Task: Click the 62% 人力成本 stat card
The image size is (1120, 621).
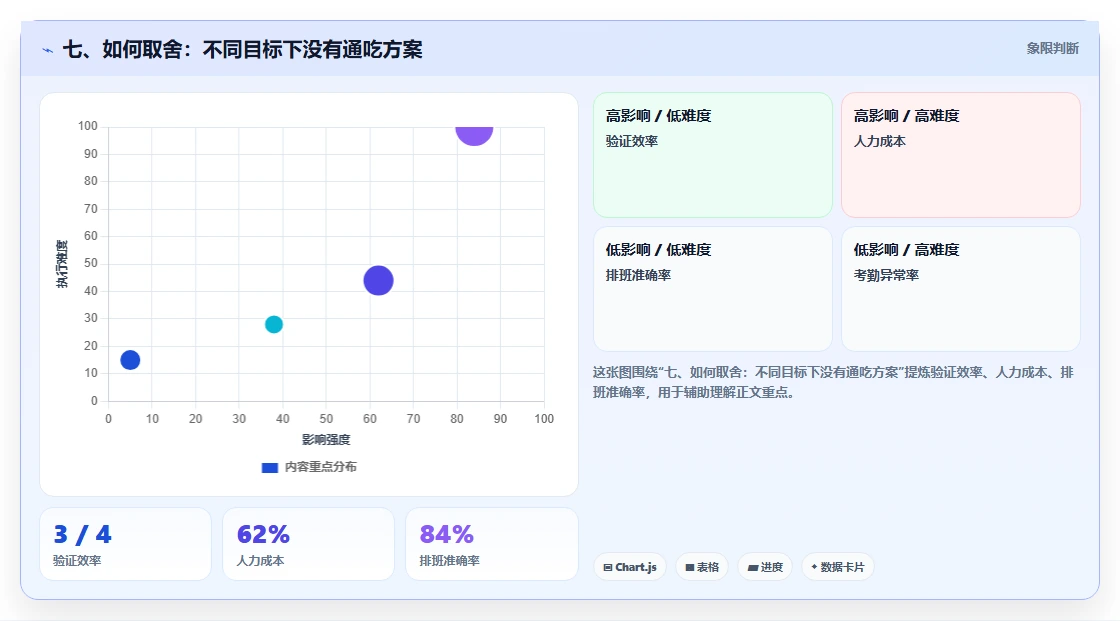Action: tap(309, 544)
